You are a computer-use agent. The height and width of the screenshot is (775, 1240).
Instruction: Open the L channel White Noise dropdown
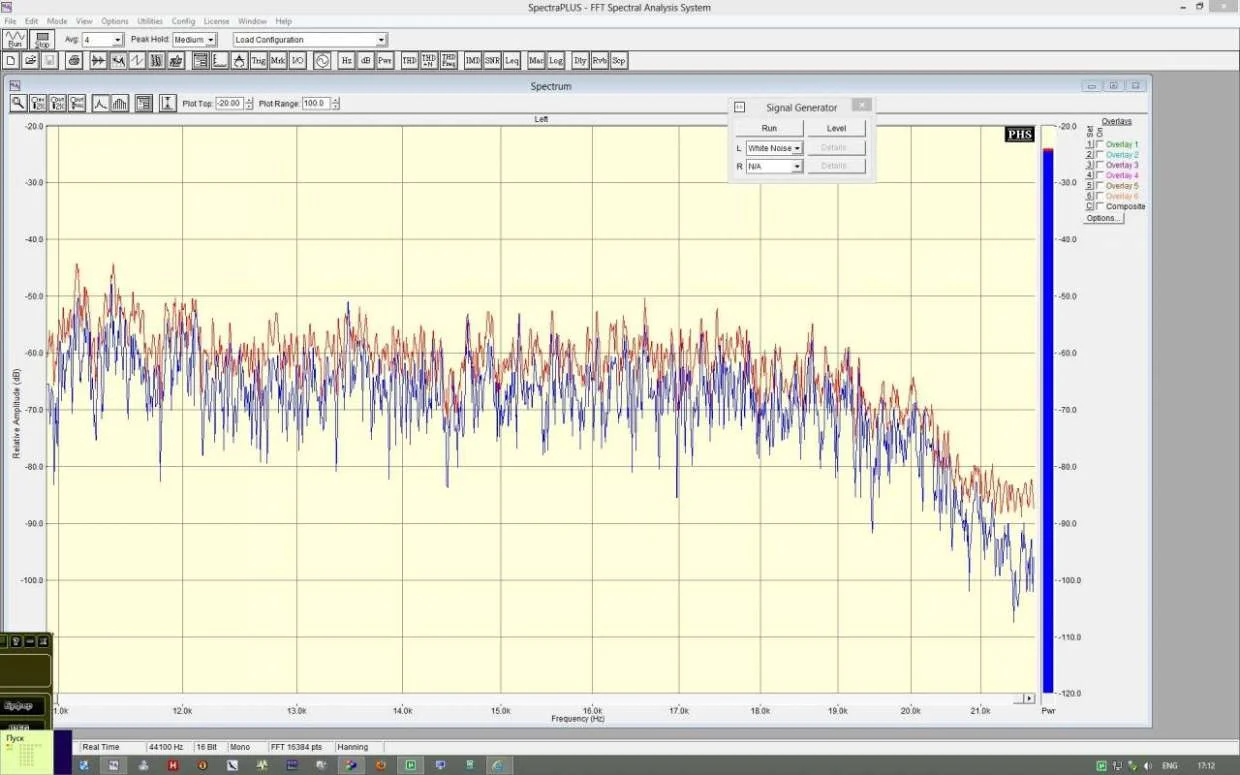[774, 148]
